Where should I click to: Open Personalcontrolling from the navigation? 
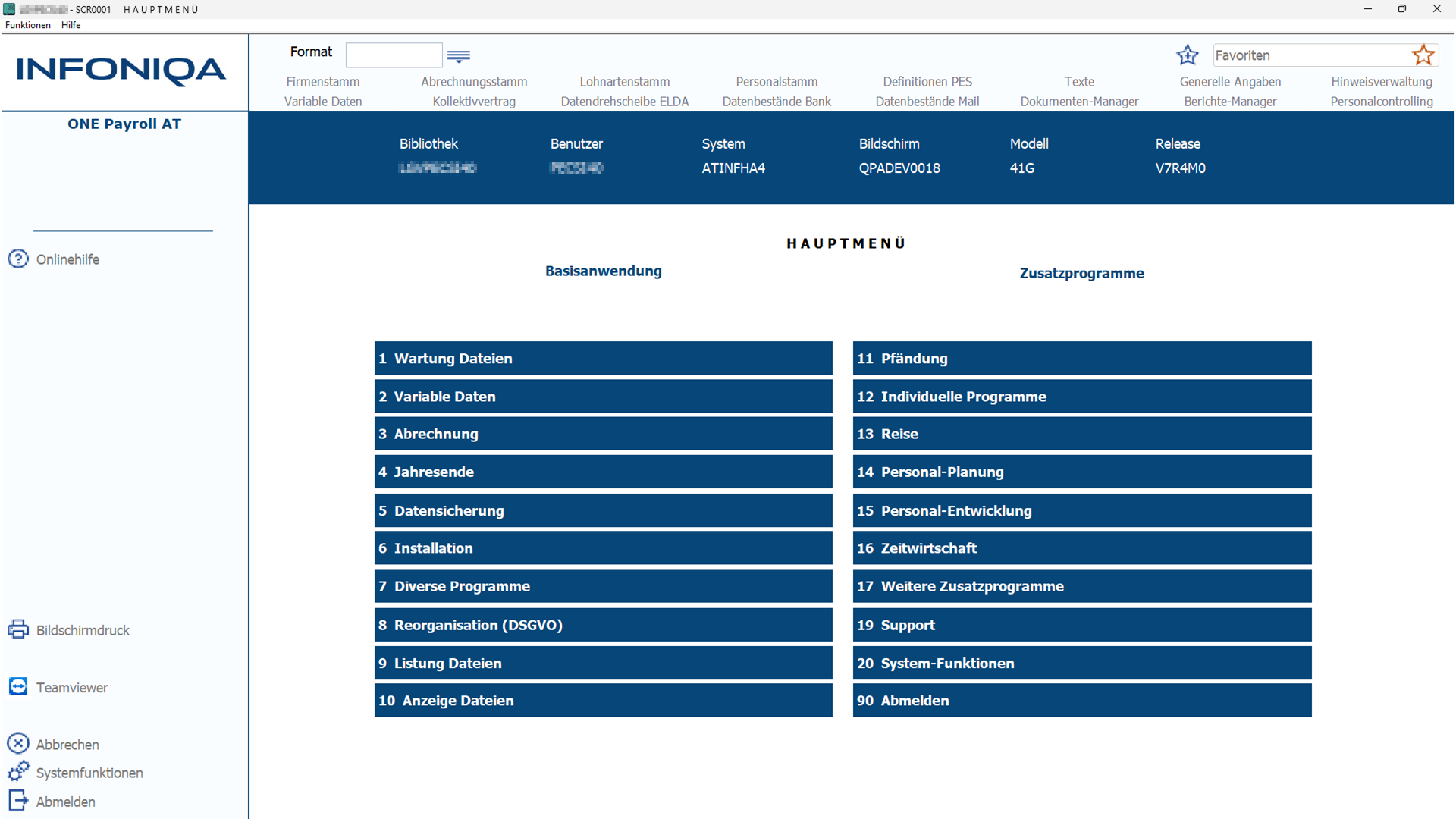pyautogui.click(x=1381, y=101)
